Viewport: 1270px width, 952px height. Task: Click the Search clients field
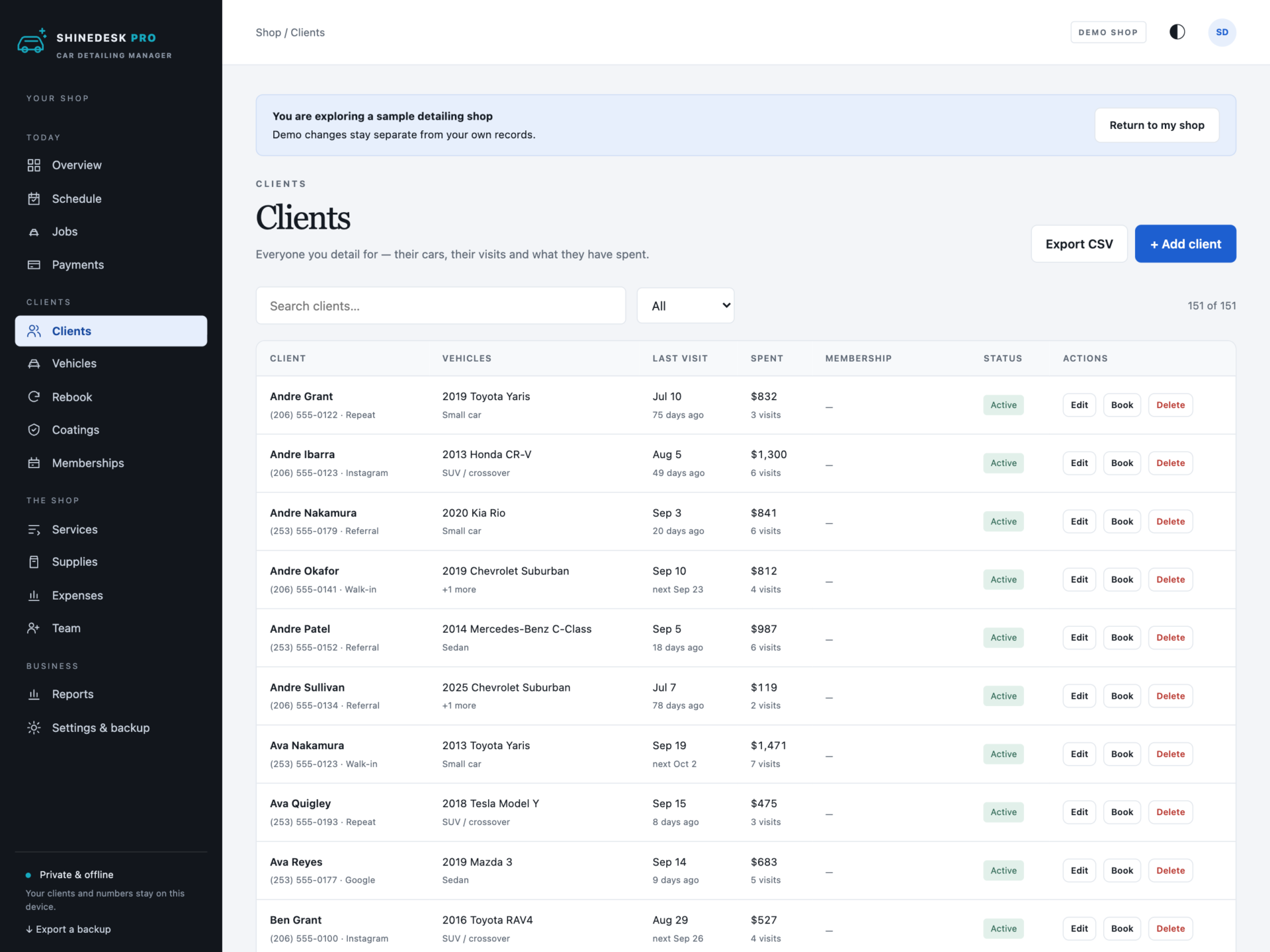pos(441,305)
